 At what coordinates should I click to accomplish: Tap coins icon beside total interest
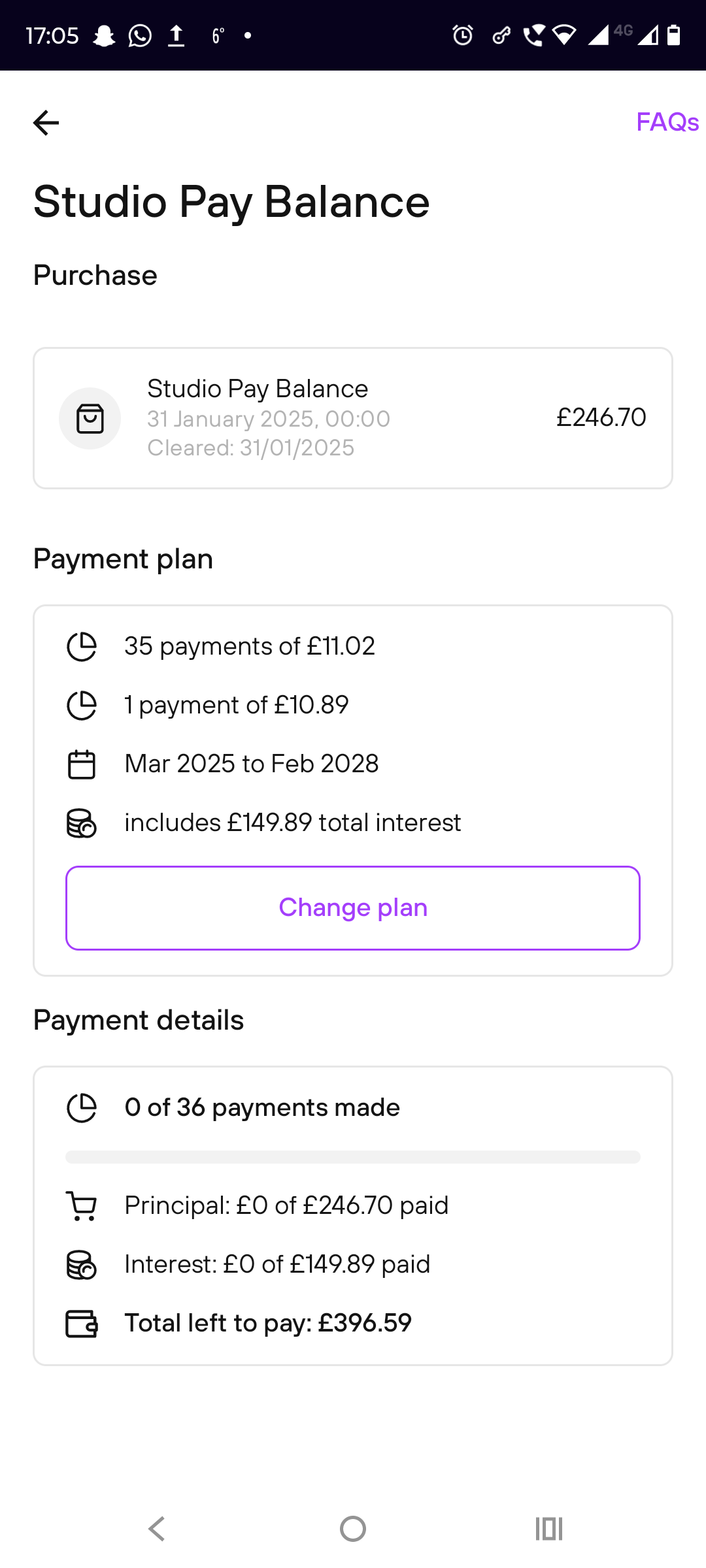point(82,823)
